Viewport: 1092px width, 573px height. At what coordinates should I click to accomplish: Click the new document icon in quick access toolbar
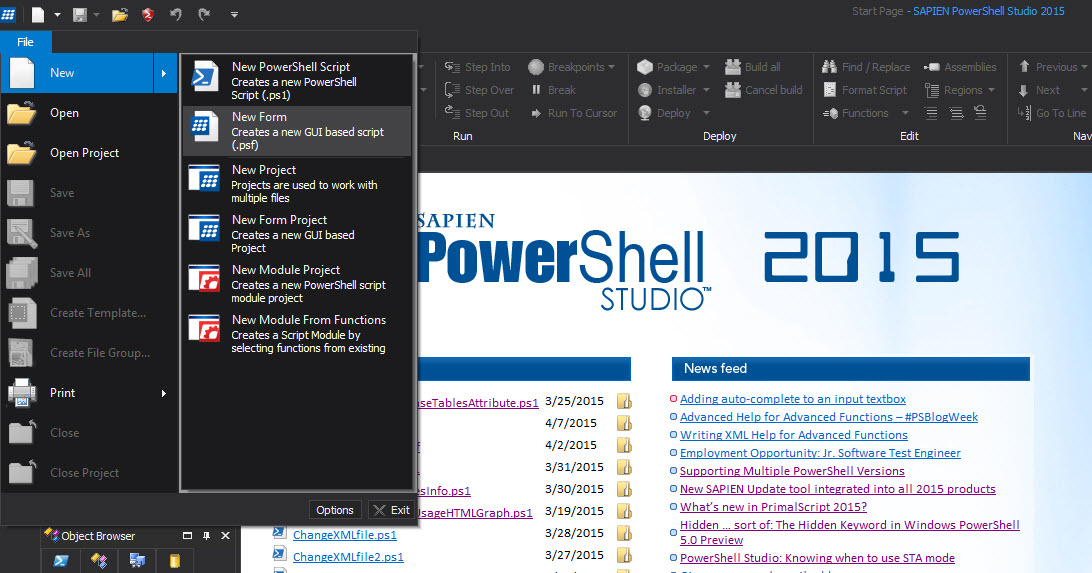coord(38,14)
